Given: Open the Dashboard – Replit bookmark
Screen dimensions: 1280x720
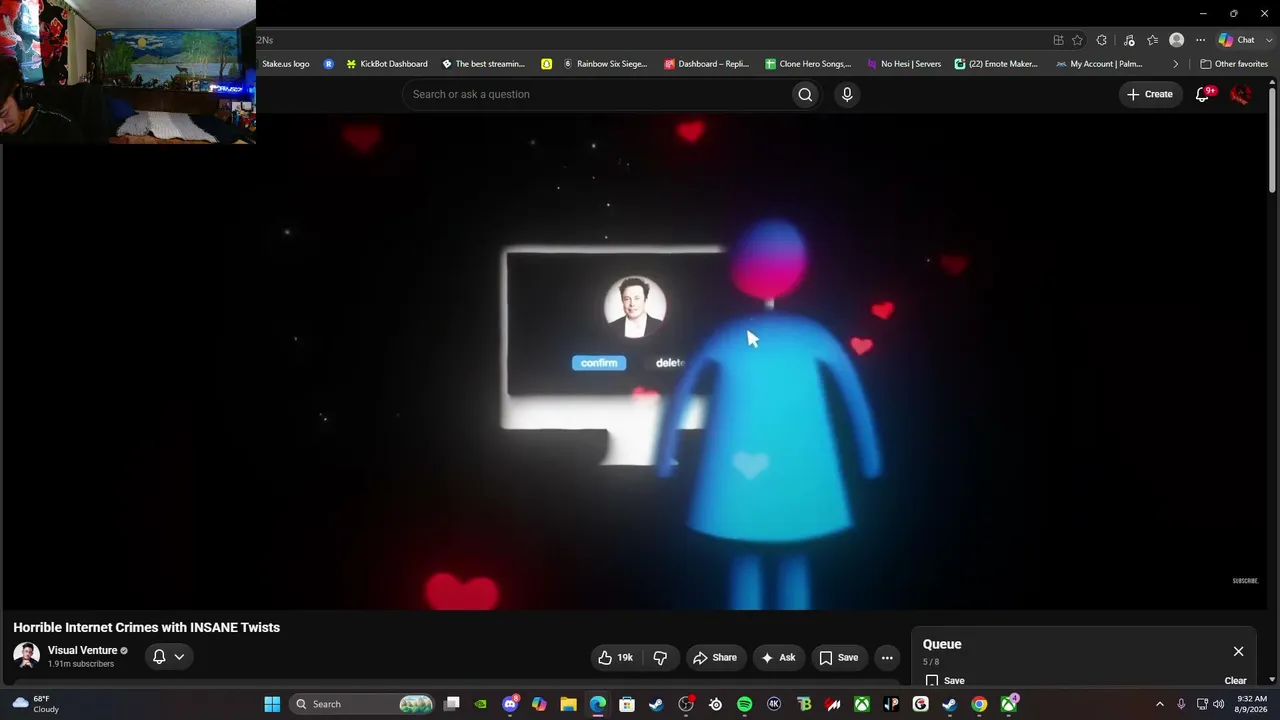Looking at the screenshot, I should [706, 64].
